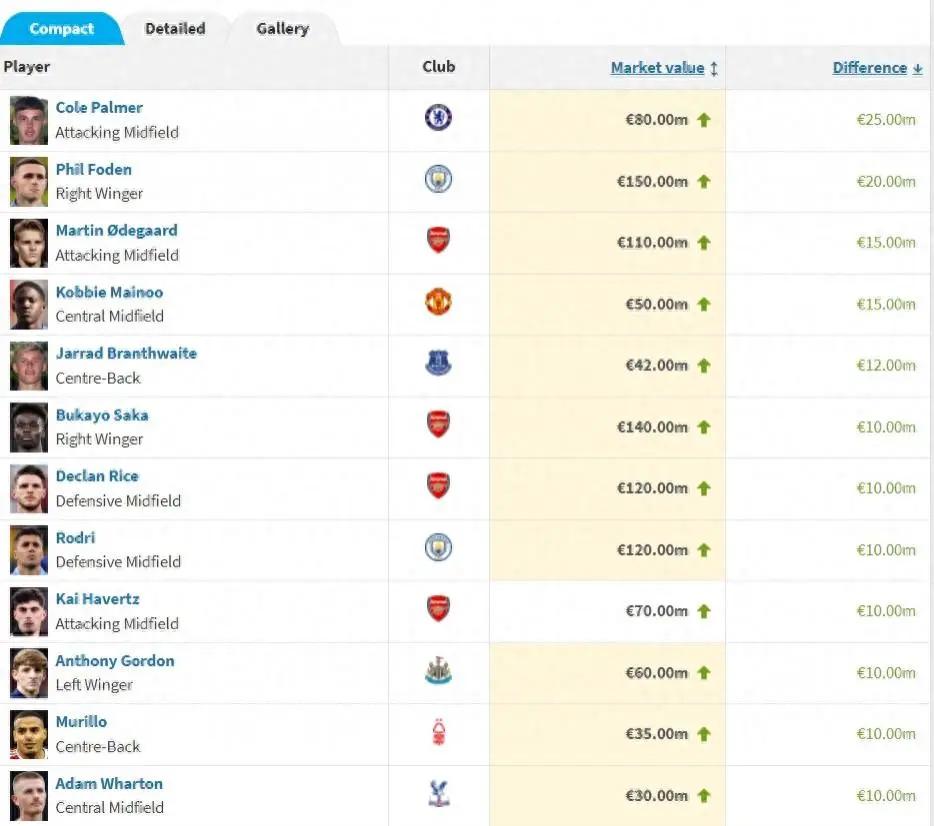The height and width of the screenshot is (826, 934).
Task: Open Kai Havertz player profile link
Action: pos(97,599)
